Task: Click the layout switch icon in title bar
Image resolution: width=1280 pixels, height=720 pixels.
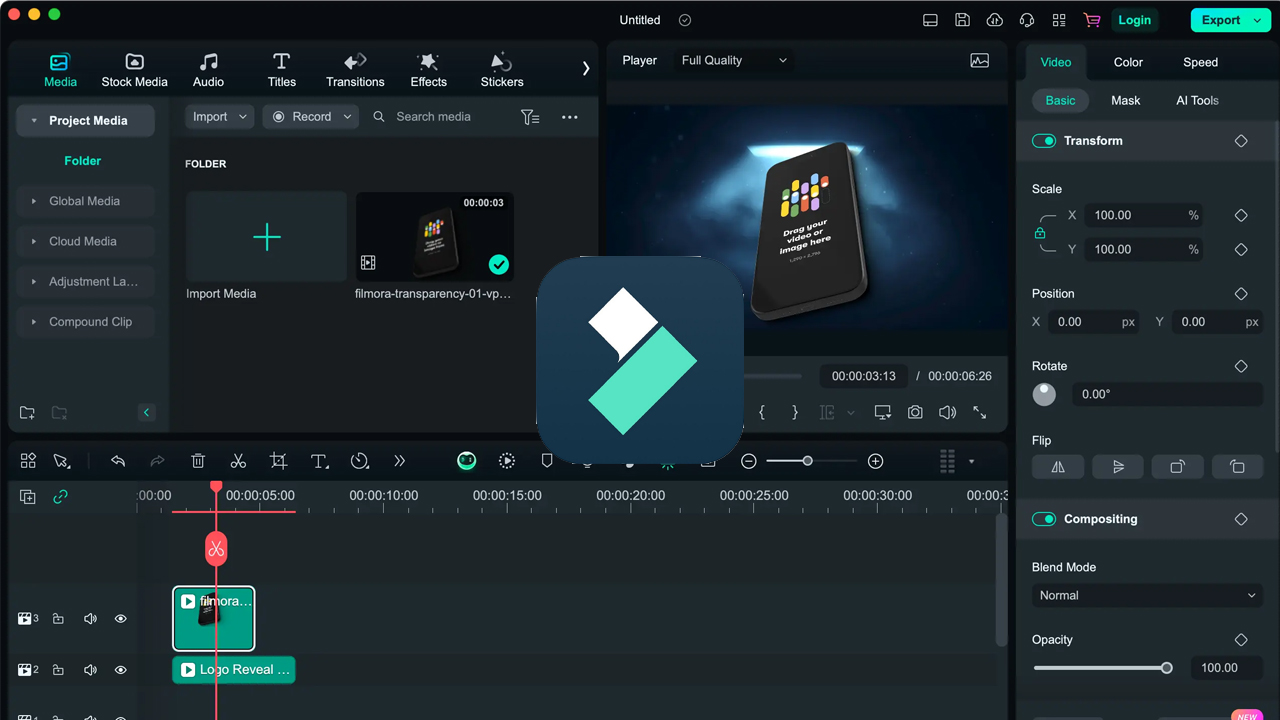Action: click(x=930, y=20)
